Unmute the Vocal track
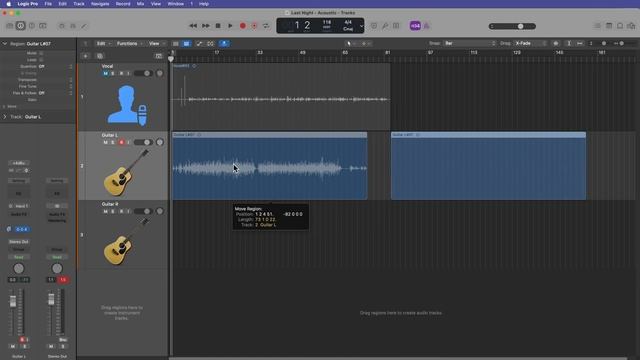 105,73
